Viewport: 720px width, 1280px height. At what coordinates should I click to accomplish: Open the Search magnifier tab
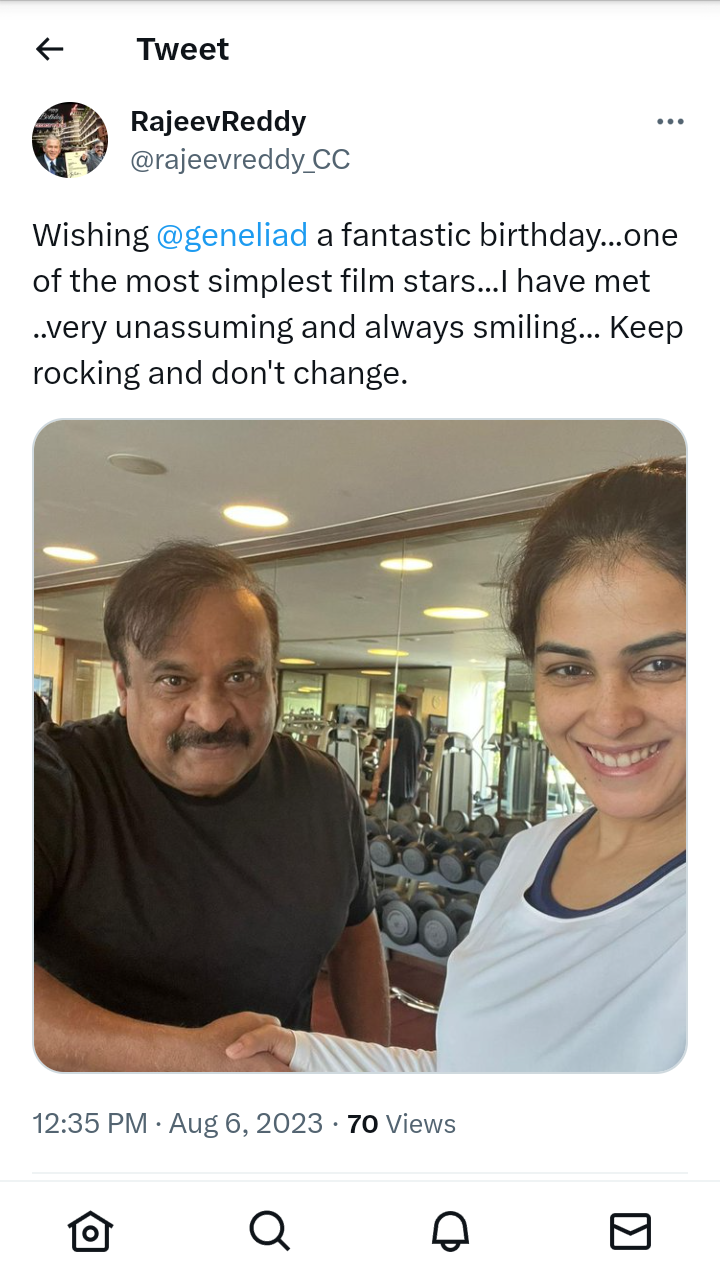(x=269, y=1231)
